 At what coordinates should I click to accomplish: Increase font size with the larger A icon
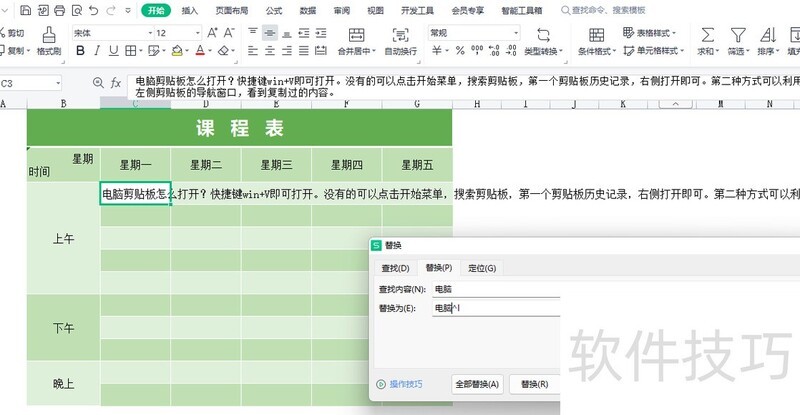pyautogui.click(x=212, y=33)
